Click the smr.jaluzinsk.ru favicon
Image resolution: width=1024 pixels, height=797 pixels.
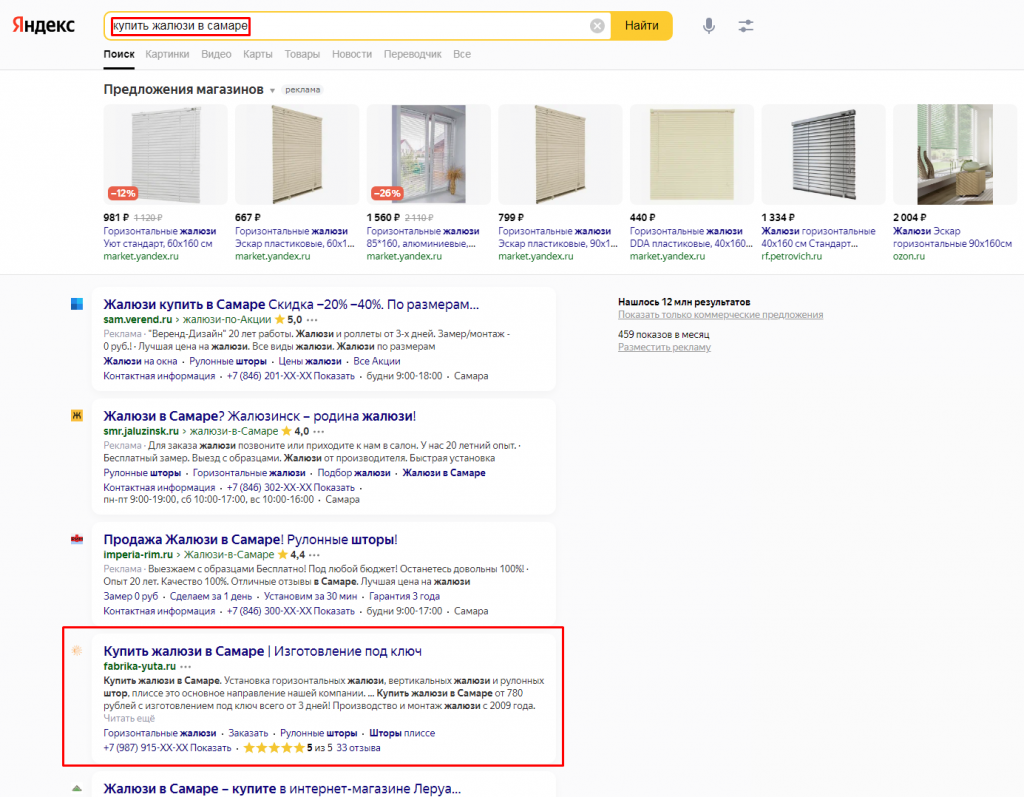click(77, 415)
